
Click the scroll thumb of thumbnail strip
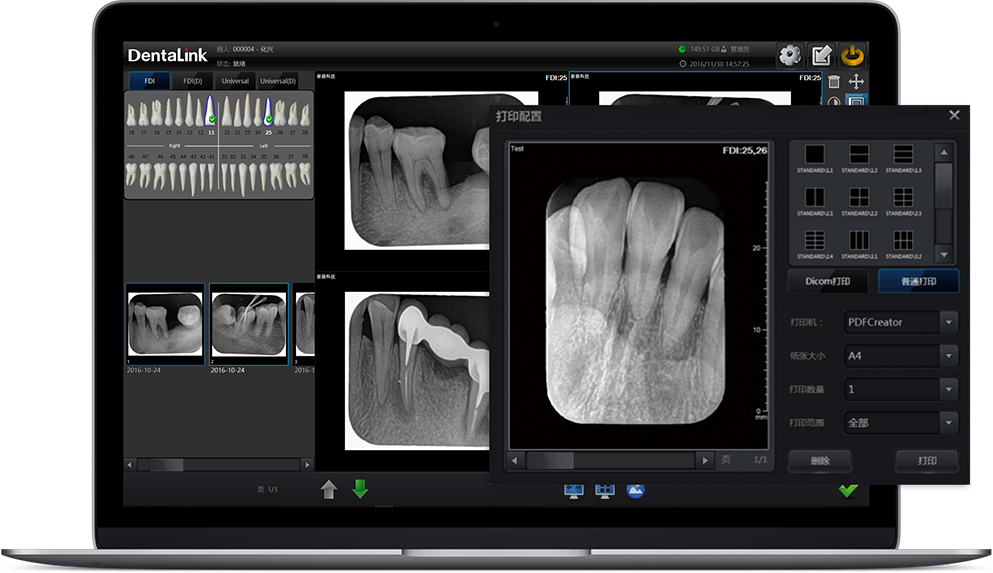click(x=167, y=465)
